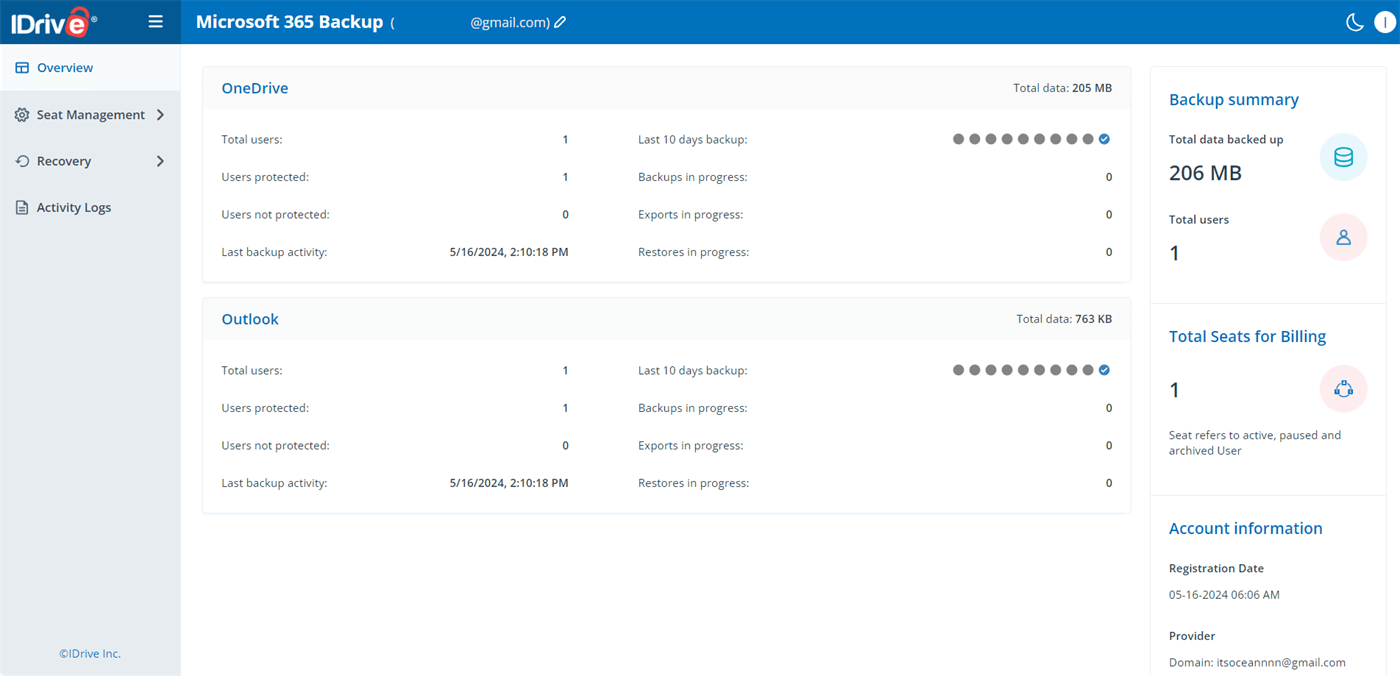Edit account name with pencil icon
The image size is (1400, 676).
point(560,22)
